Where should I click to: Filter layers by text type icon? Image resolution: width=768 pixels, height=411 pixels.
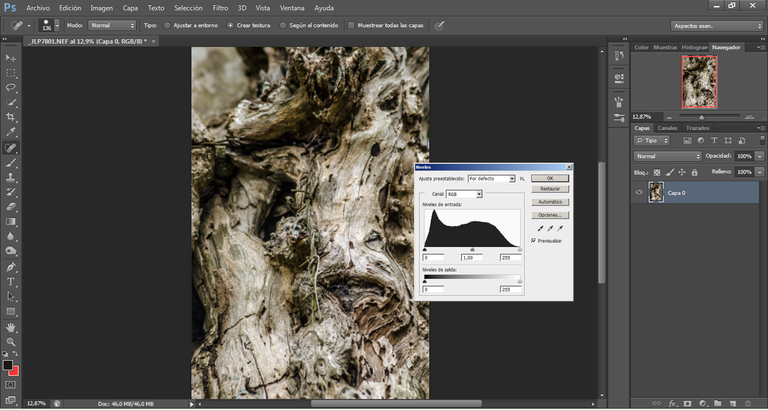click(714, 141)
